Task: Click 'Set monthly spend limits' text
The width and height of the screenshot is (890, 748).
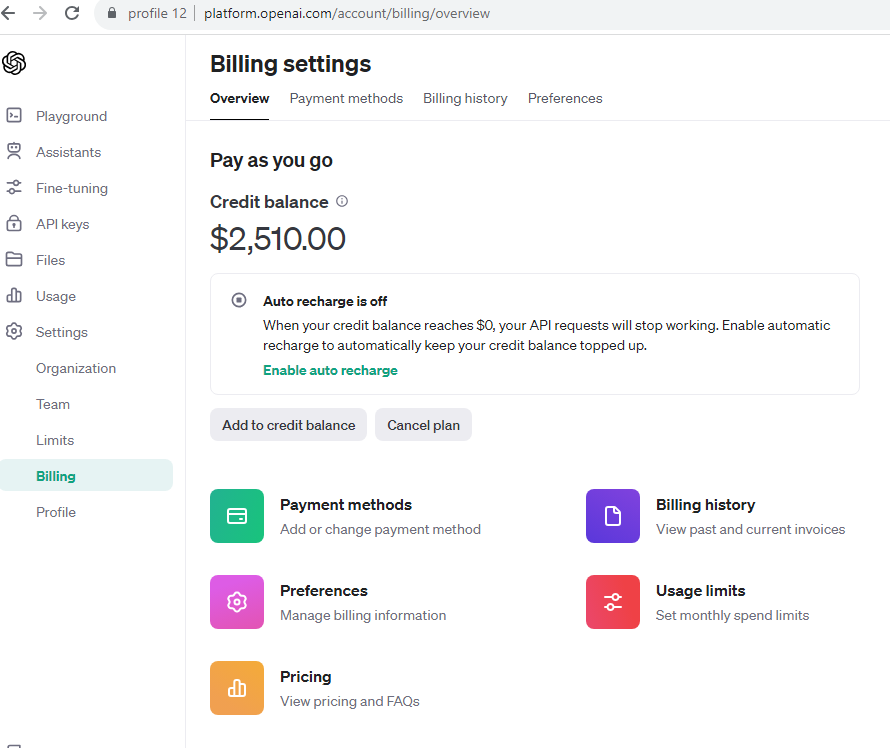Action: click(x=732, y=615)
